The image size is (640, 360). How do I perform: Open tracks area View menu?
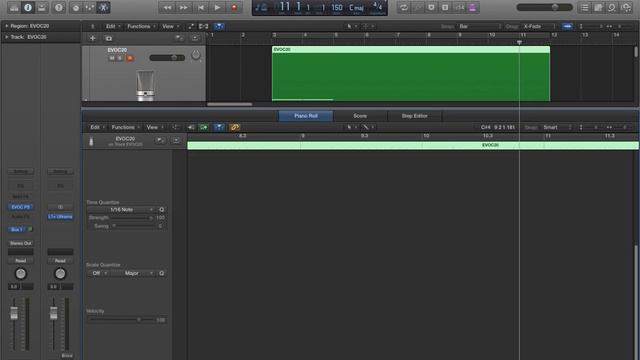pos(170,27)
